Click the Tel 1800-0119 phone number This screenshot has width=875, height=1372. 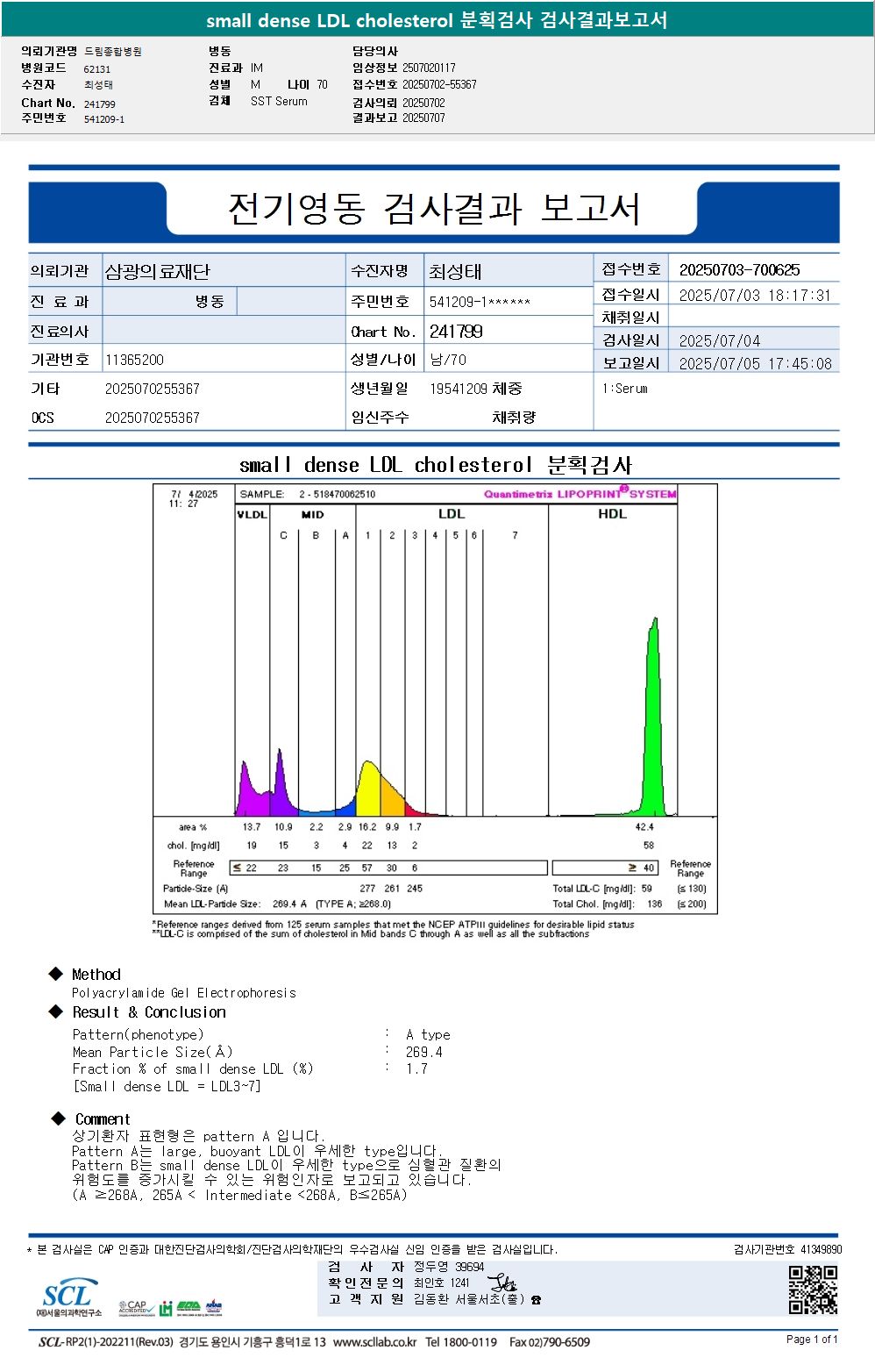pos(461,1342)
